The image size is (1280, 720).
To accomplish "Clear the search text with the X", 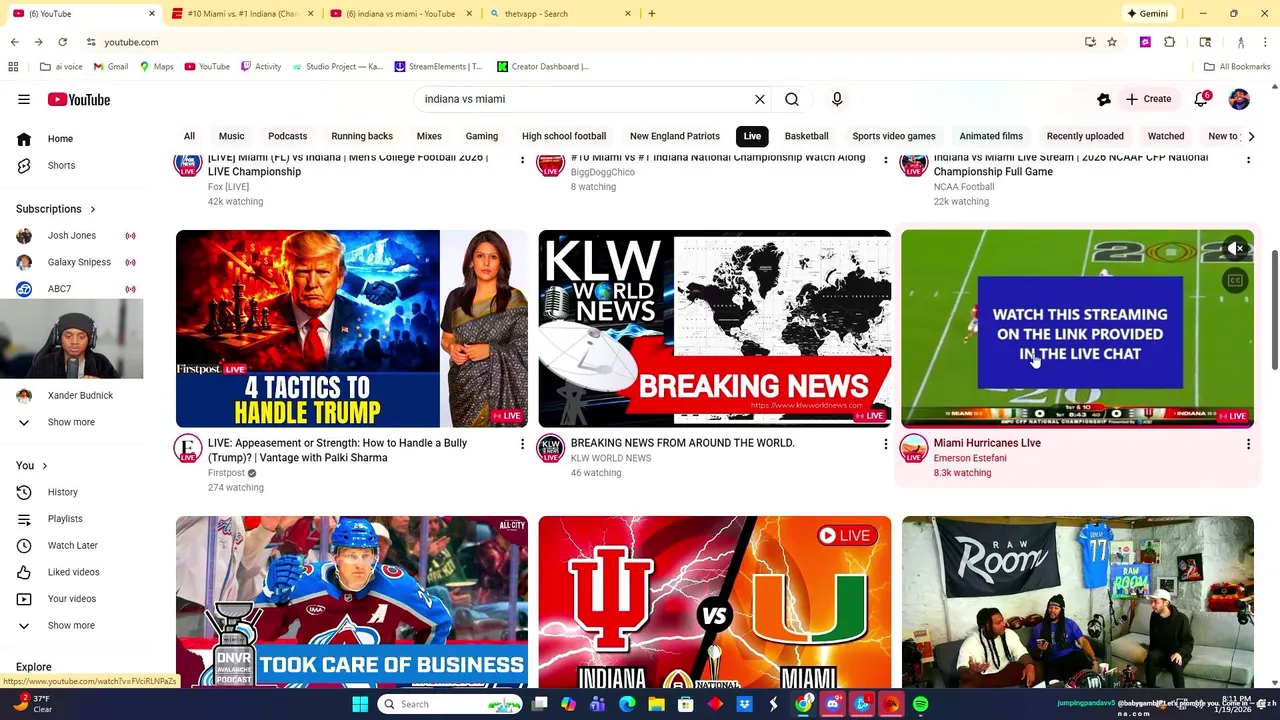I will tap(760, 99).
